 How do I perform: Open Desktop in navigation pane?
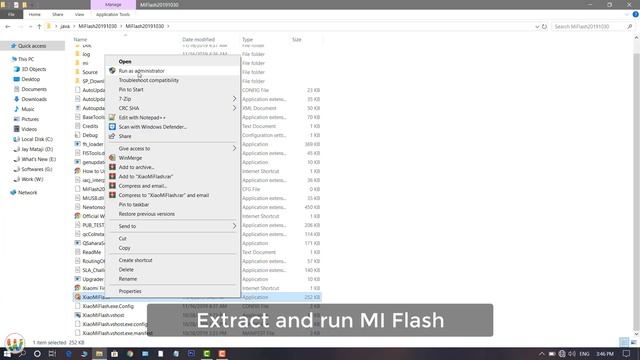(31, 79)
